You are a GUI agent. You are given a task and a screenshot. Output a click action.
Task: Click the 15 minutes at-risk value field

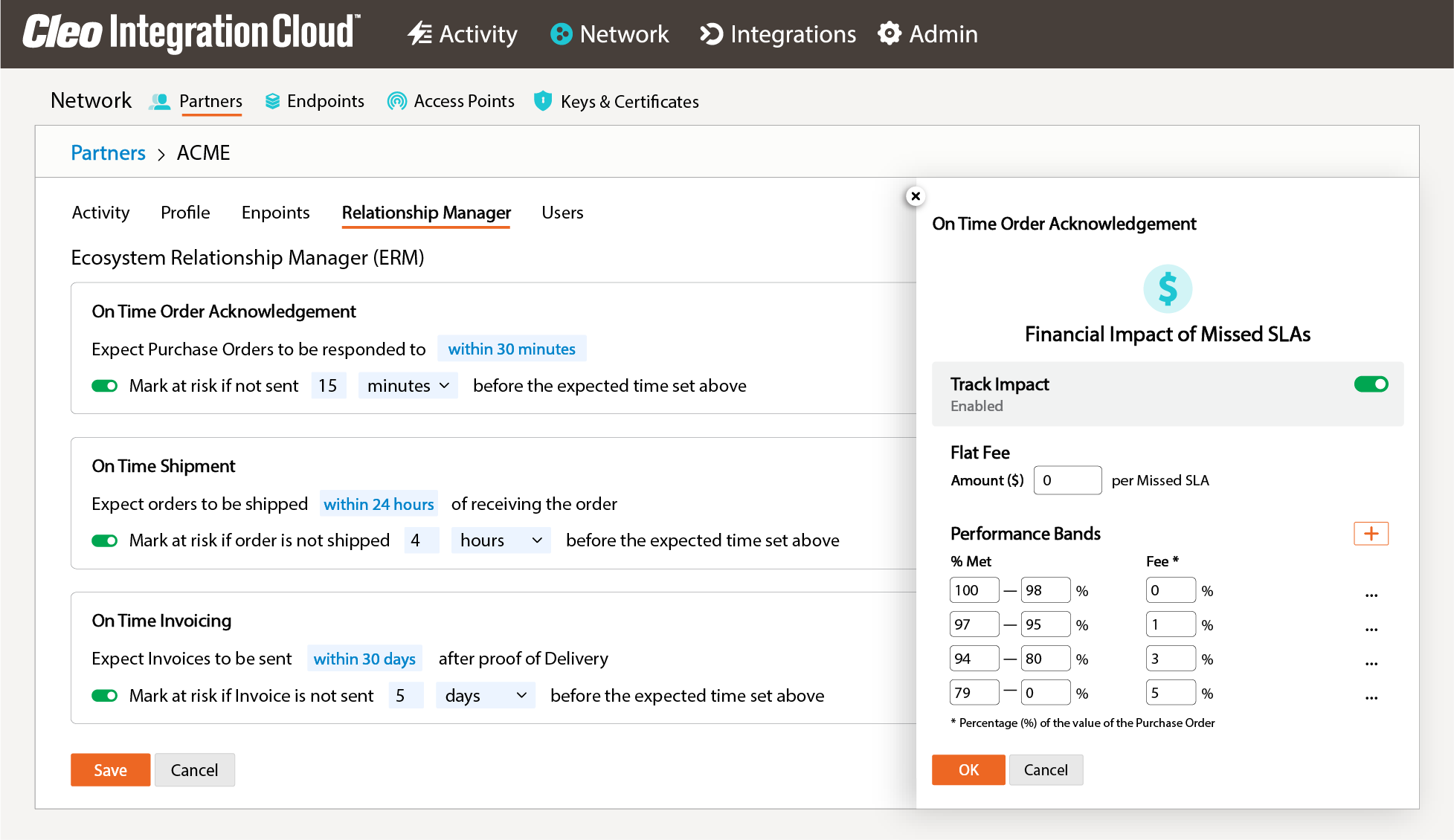click(328, 386)
